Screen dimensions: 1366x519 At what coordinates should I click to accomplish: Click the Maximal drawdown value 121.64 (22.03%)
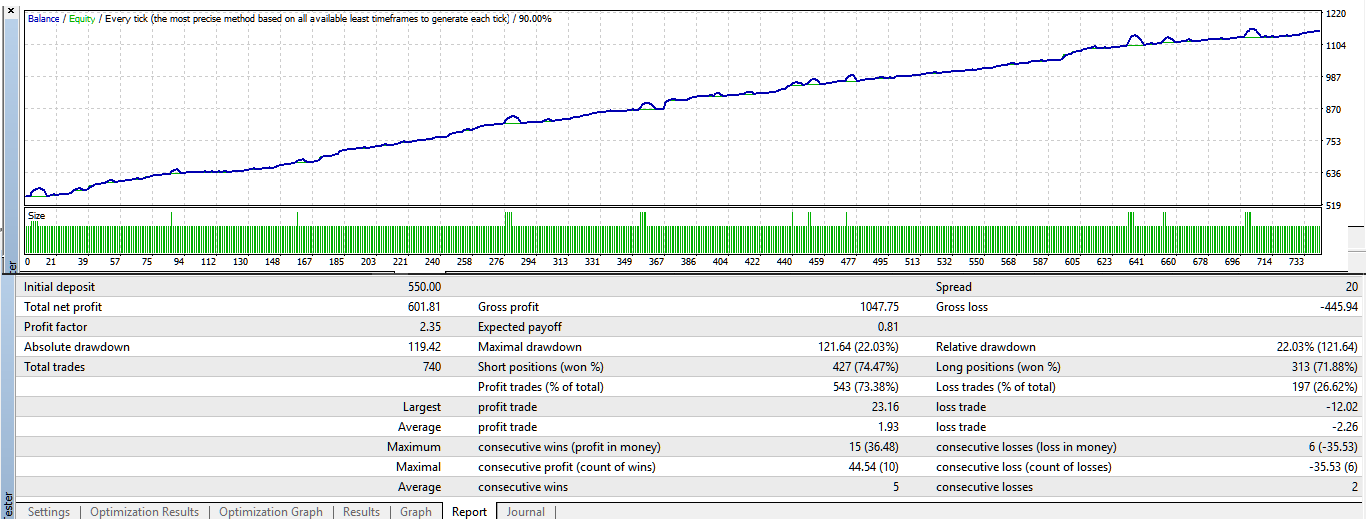[858, 347]
